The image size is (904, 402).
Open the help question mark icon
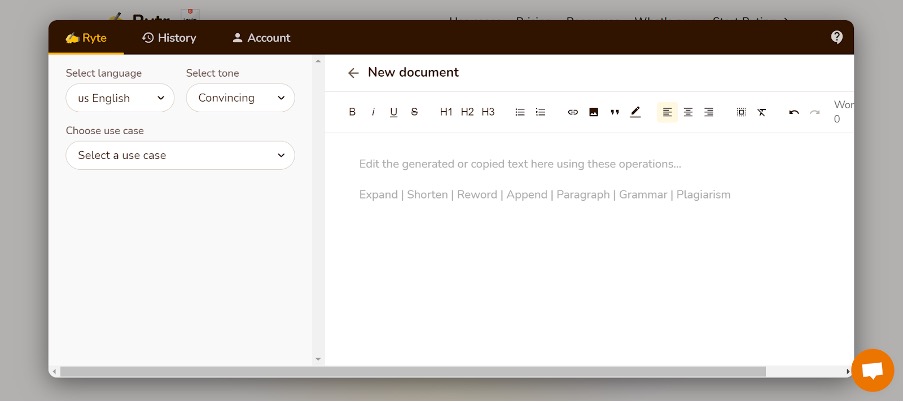pos(837,37)
